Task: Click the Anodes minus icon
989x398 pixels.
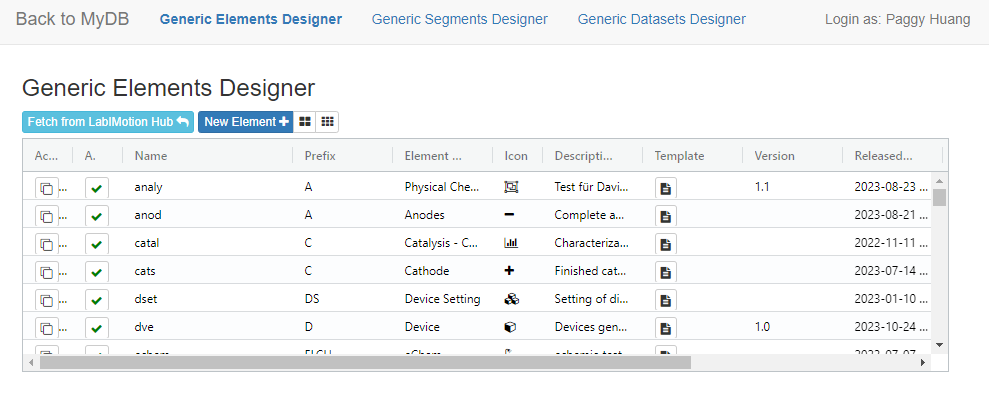Action: pyautogui.click(x=510, y=214)
